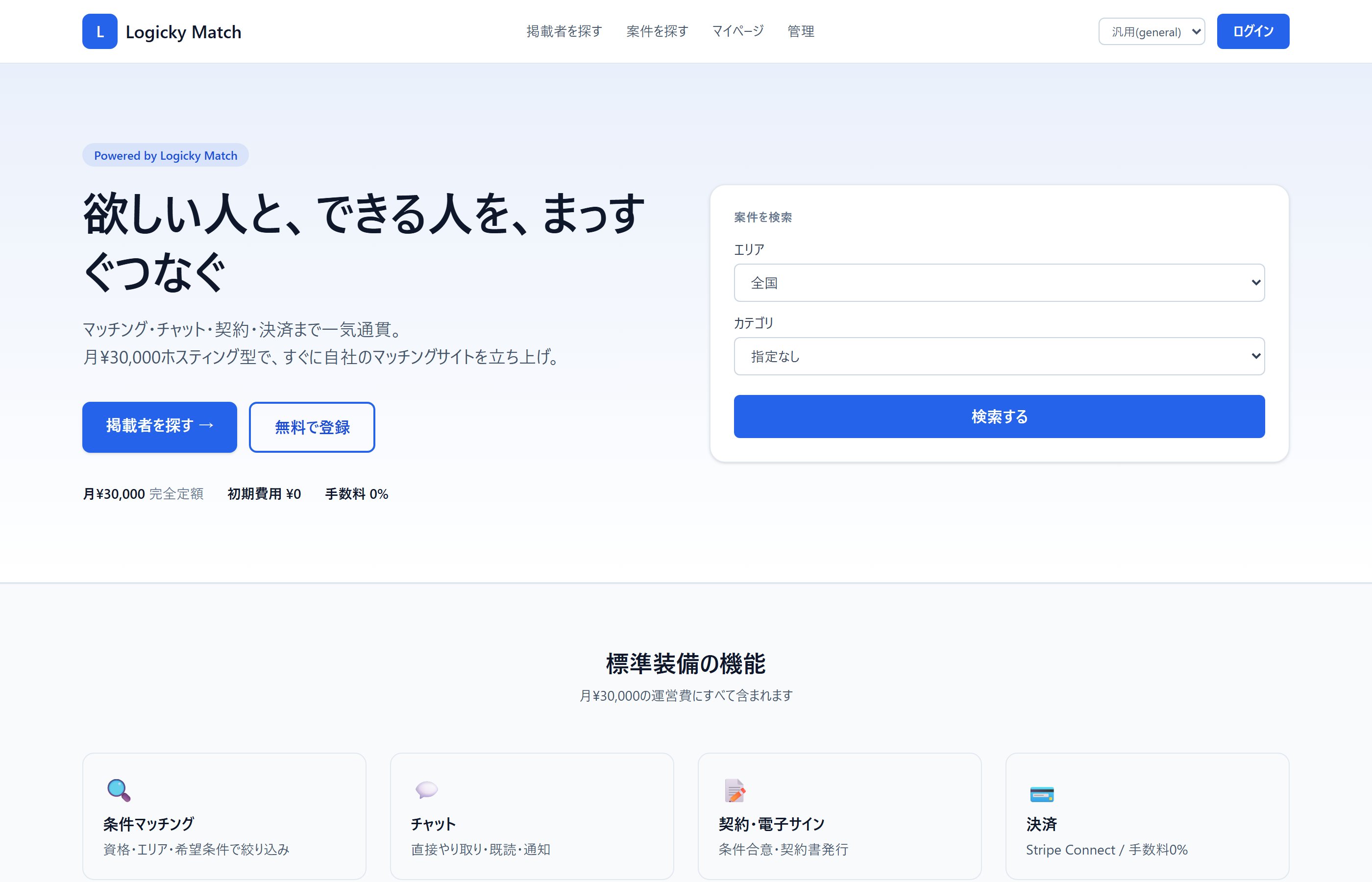Open the 汎用(general) template dropdown

click(1151, 31)
